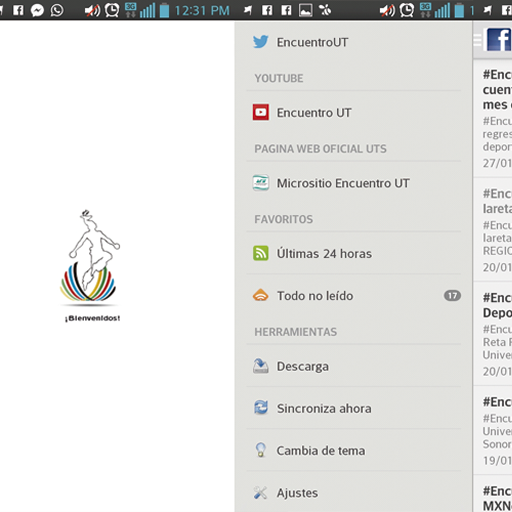Open the Todo no leído list
Viewport: 512px width, 512px height.
click(x=354, y=296)
